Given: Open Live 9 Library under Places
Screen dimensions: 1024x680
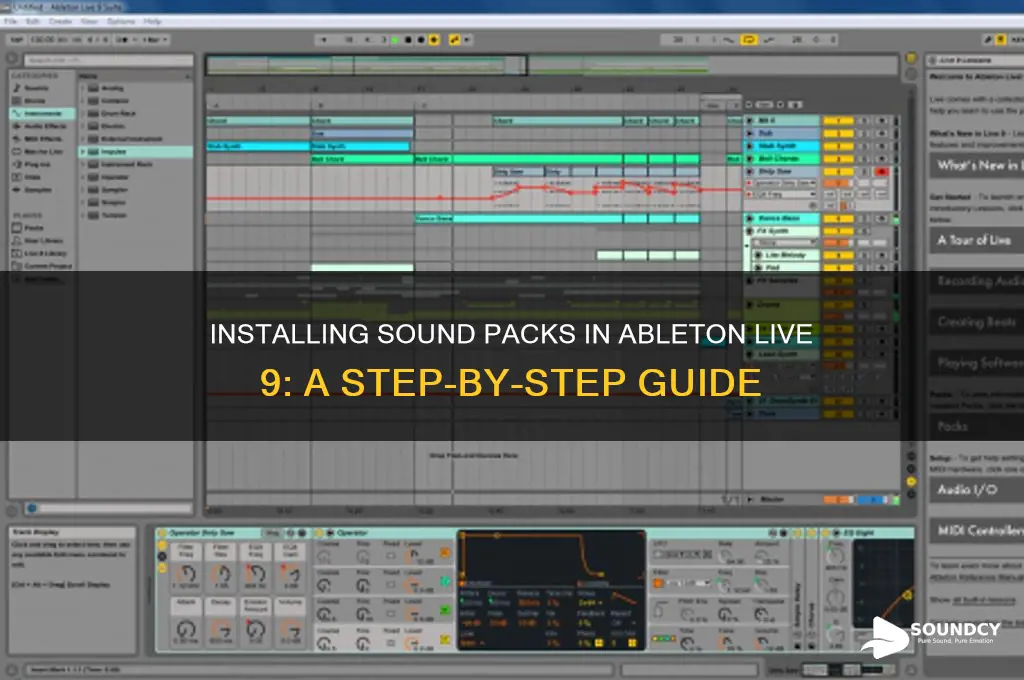Looking at the screenshot, I should pos(45,253).
